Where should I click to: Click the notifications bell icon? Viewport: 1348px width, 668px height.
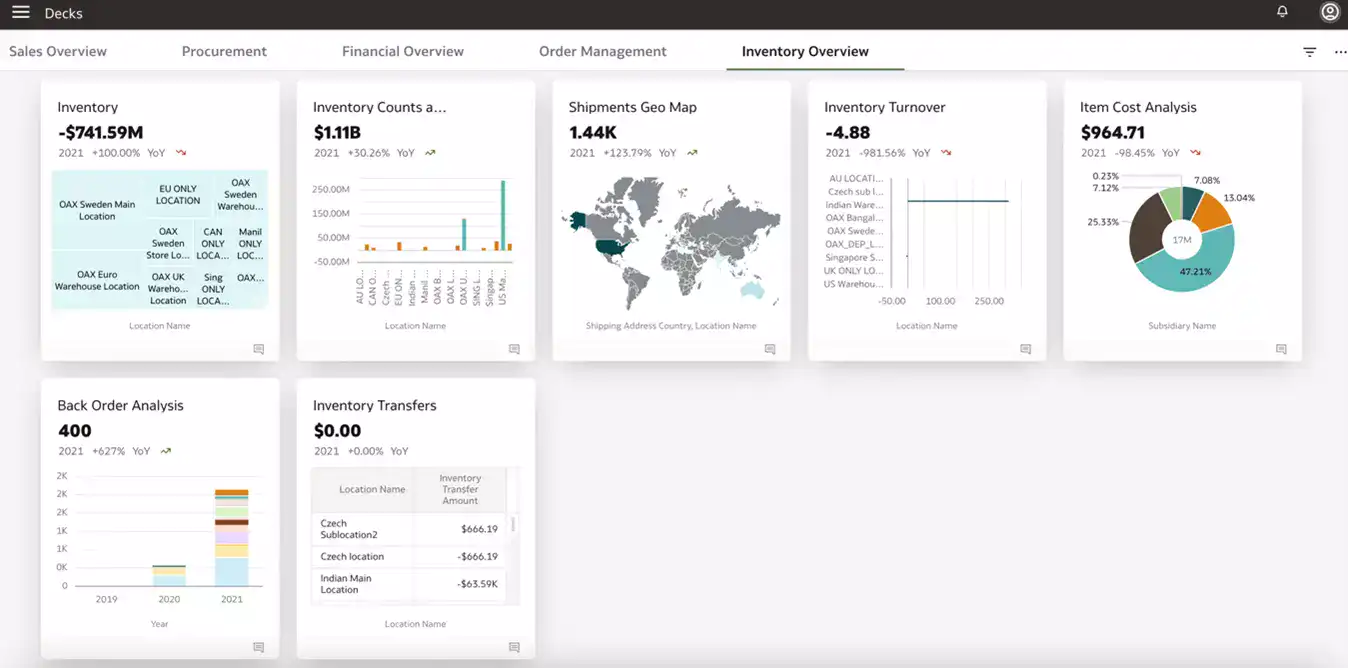pos(1281,13)
